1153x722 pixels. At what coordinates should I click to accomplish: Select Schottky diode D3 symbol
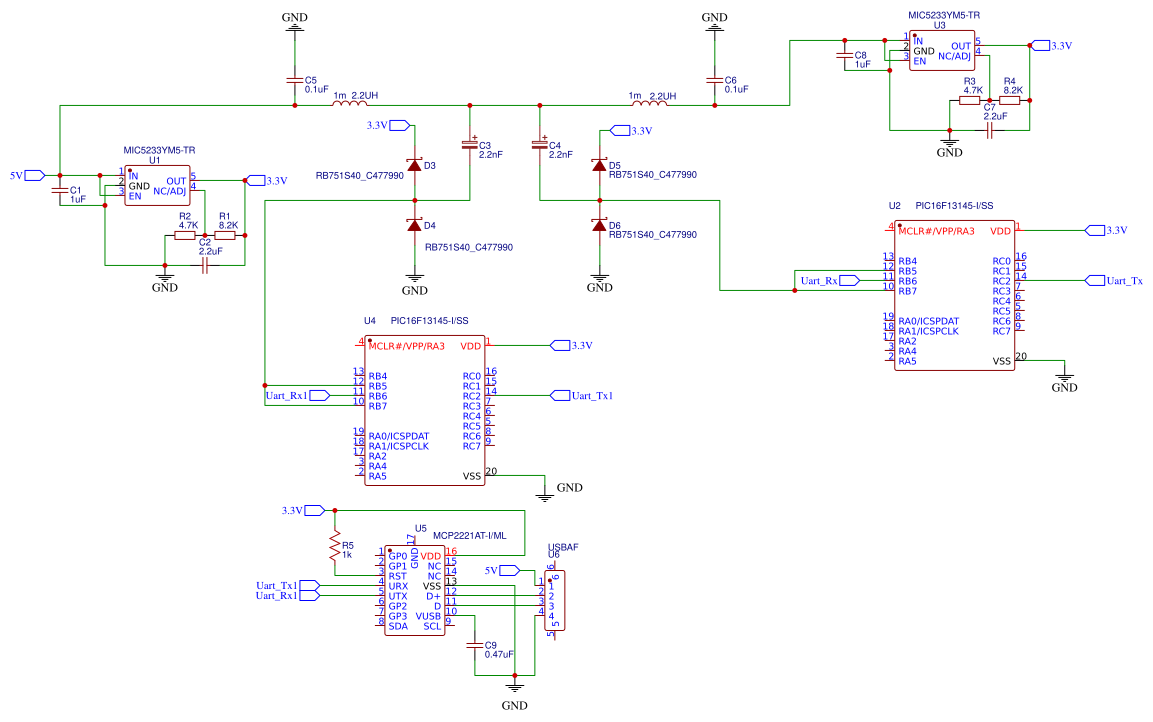(x=415, y=165)
